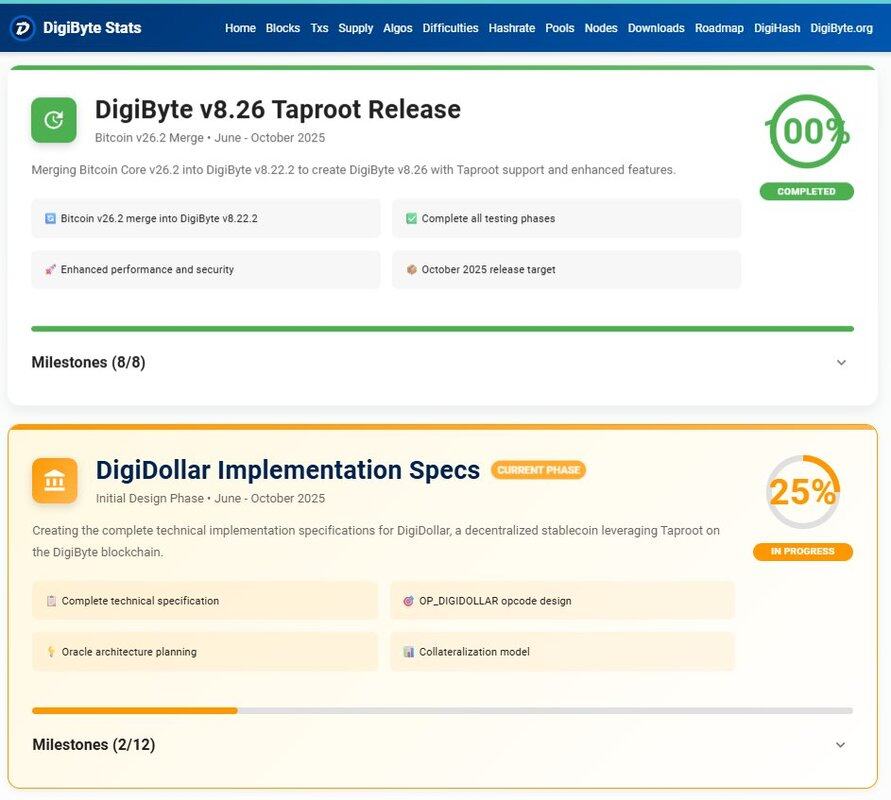Open Milestones (2/12) section heading

(x=94, y=744)
